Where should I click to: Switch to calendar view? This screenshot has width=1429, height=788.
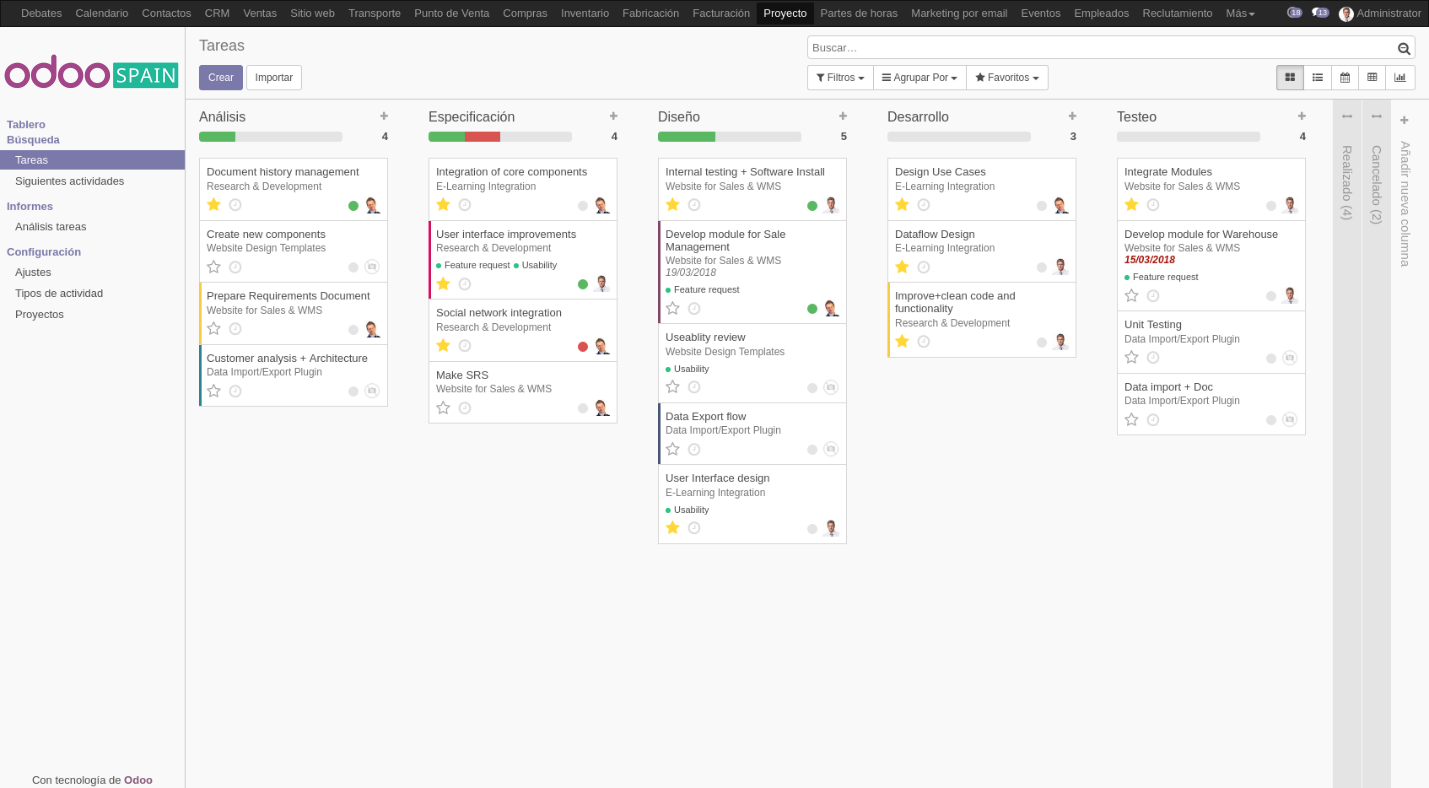[1345, 77]
